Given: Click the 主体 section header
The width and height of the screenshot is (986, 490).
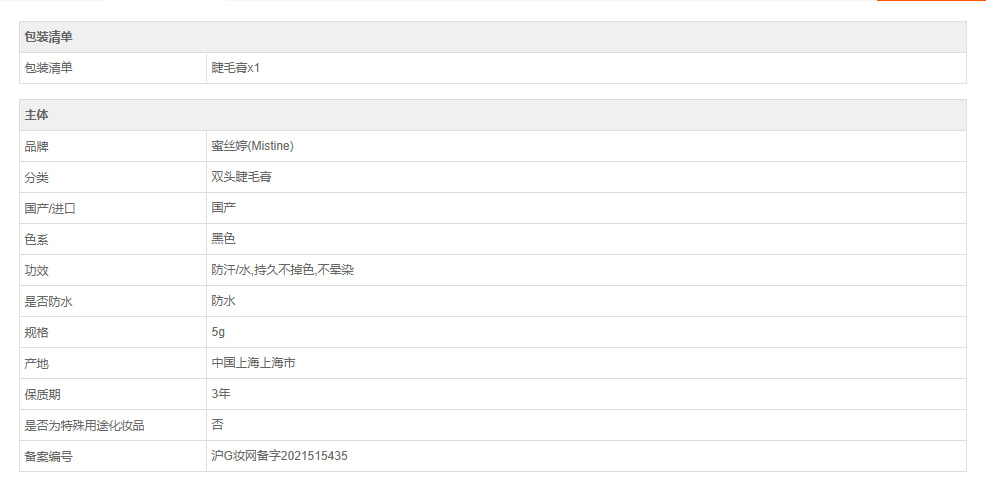Looking at the screenshot, I should pyautogui.click(x=36, y=115).
